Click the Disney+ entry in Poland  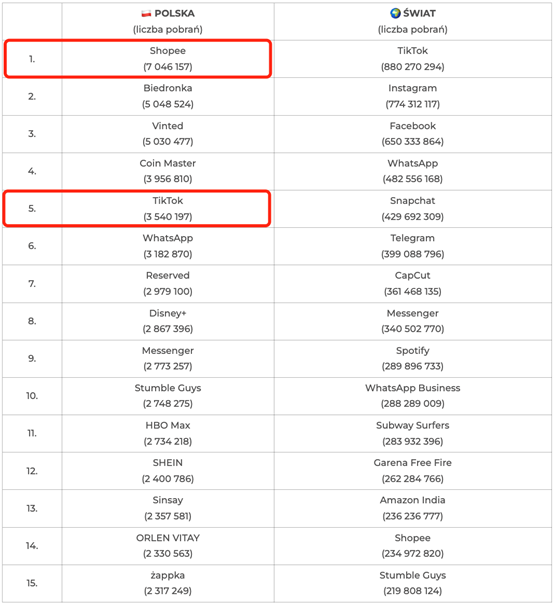[168, 321]
